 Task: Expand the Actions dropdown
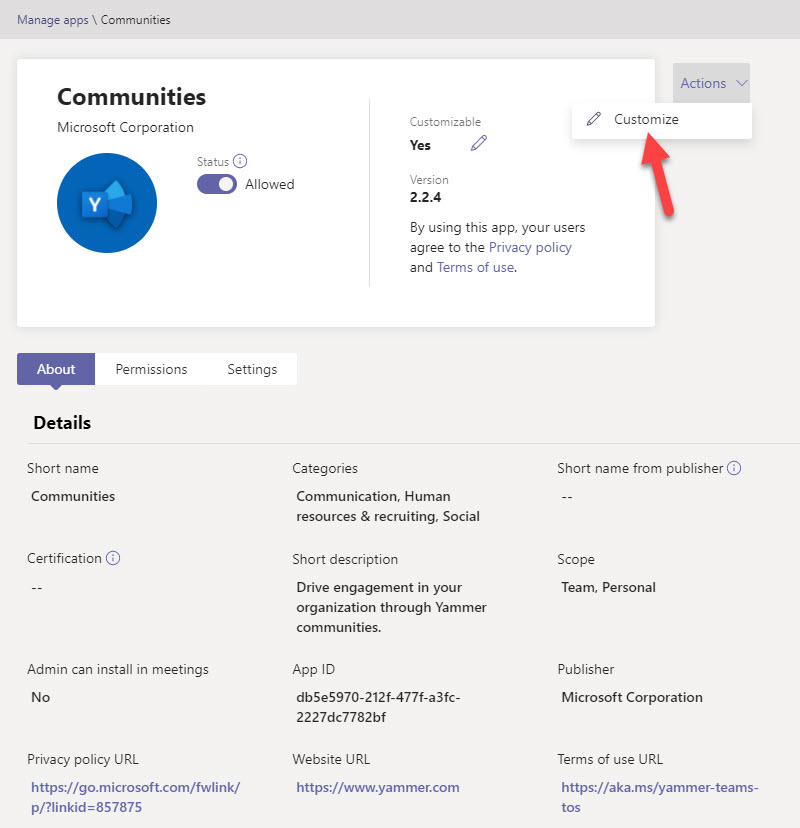click(x=712, y=83)
